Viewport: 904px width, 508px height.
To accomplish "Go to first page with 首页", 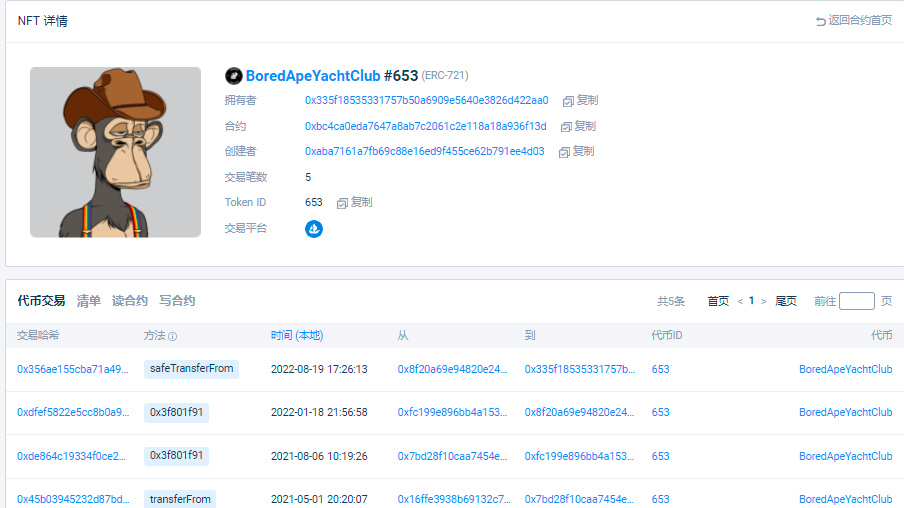I will click(718, 301).
